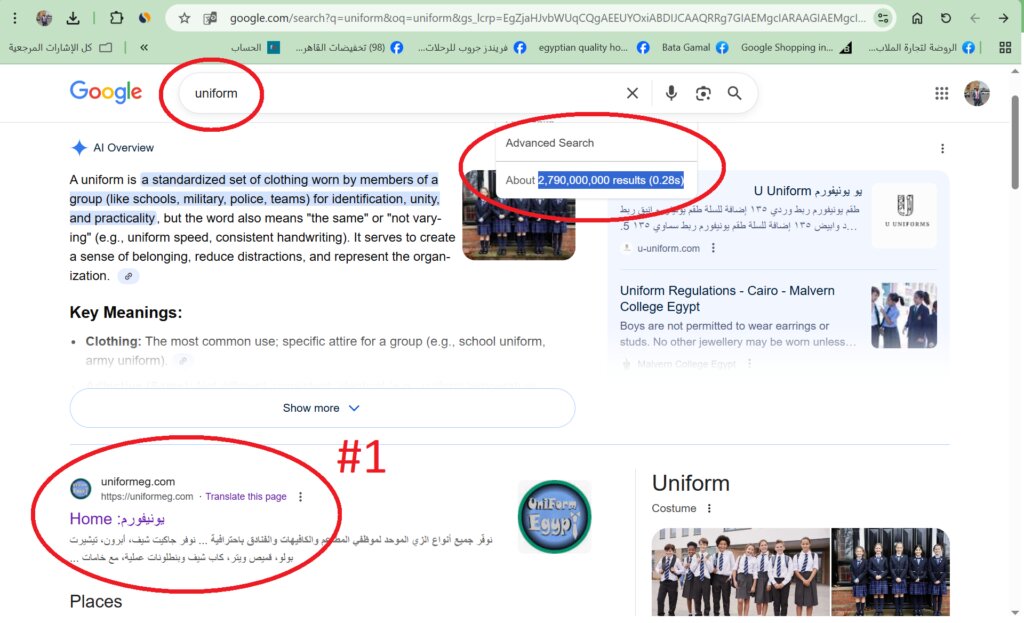Open the Google apps grid
1024x623 pixels.
[941, 93]
